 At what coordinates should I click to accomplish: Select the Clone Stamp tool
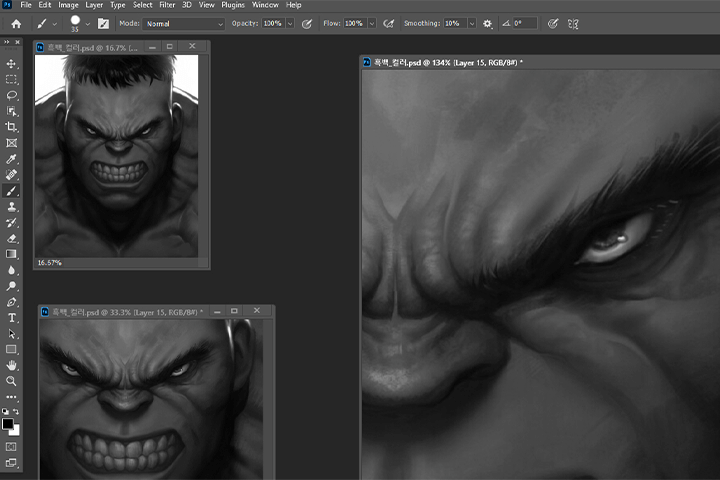tap(11, 207)
